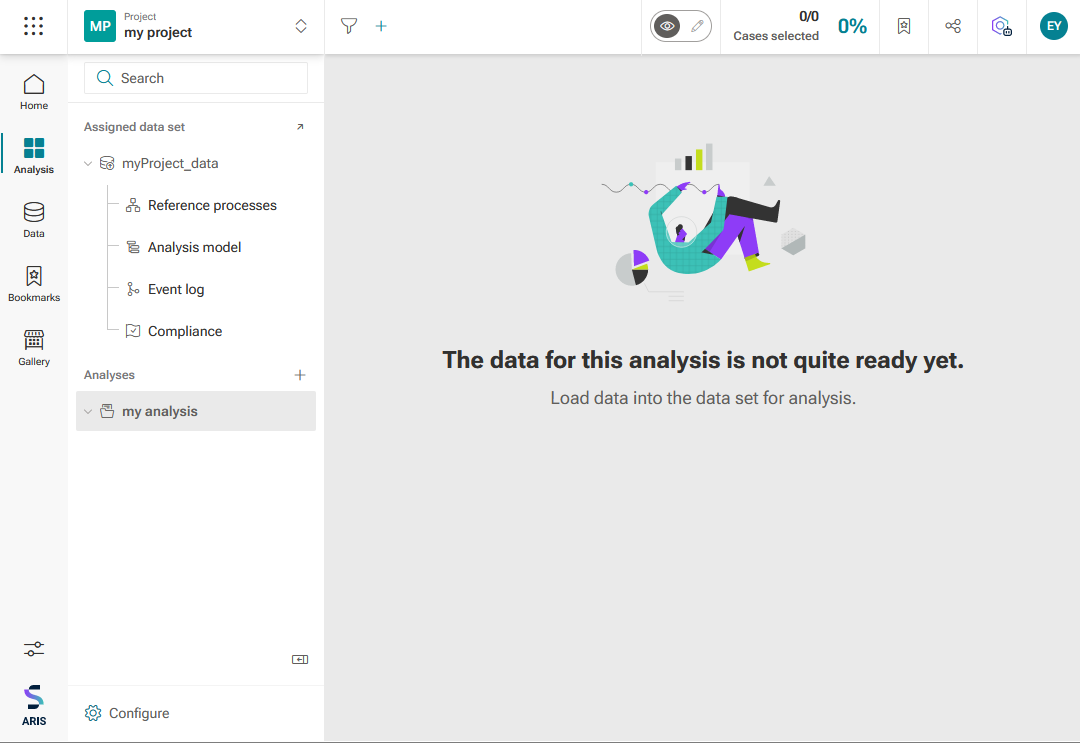Open the app launcher grid icon
The image size is (1080, 743).
tap(33, 26)
